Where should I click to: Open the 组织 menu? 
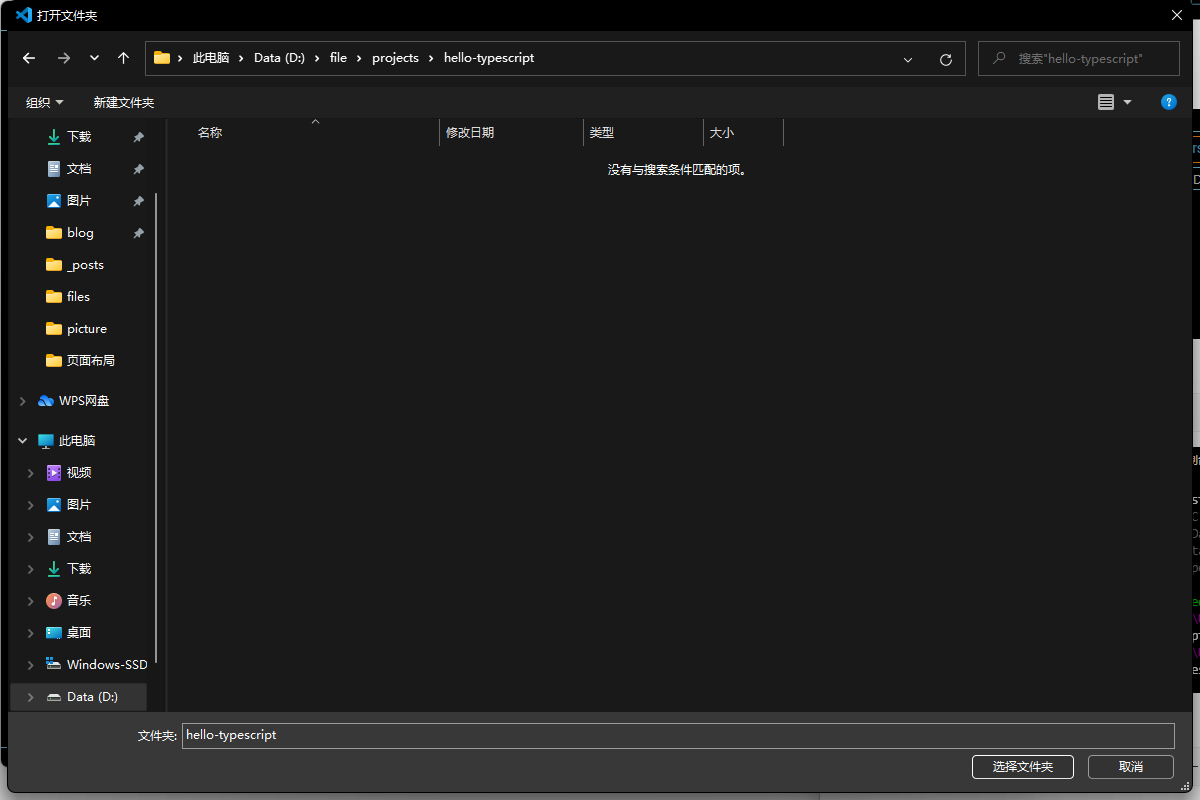pos(44,102)
